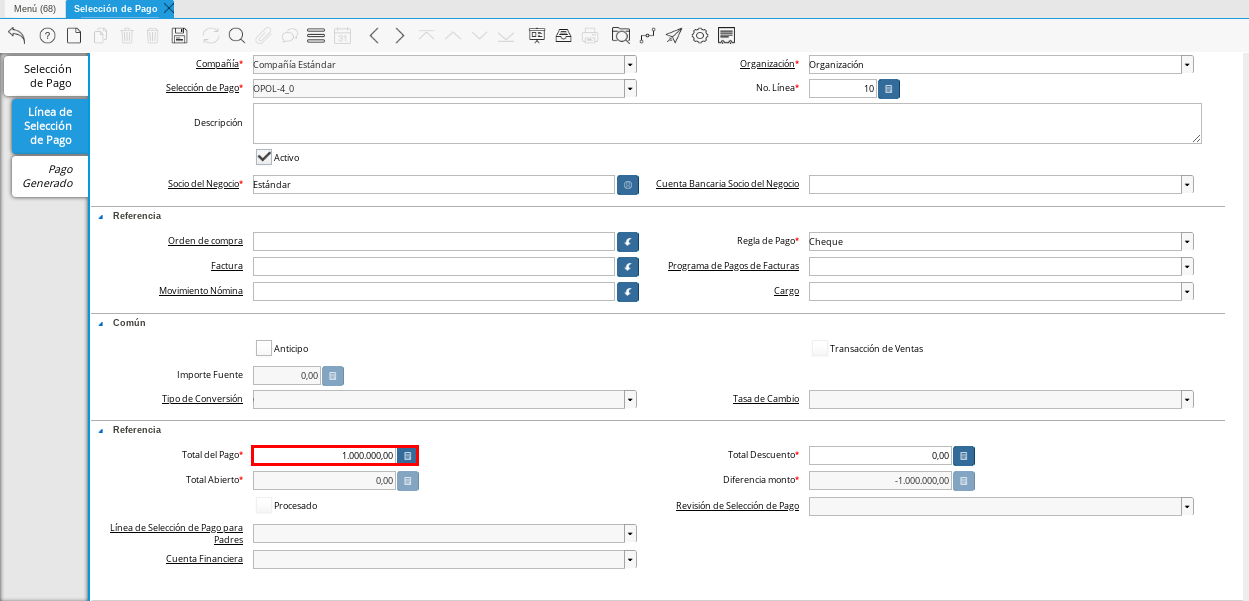This screenshot has width=1249, height=601.
Task: Toggle the Transacción de Ventas checkbox
Action: pos(820,348)
